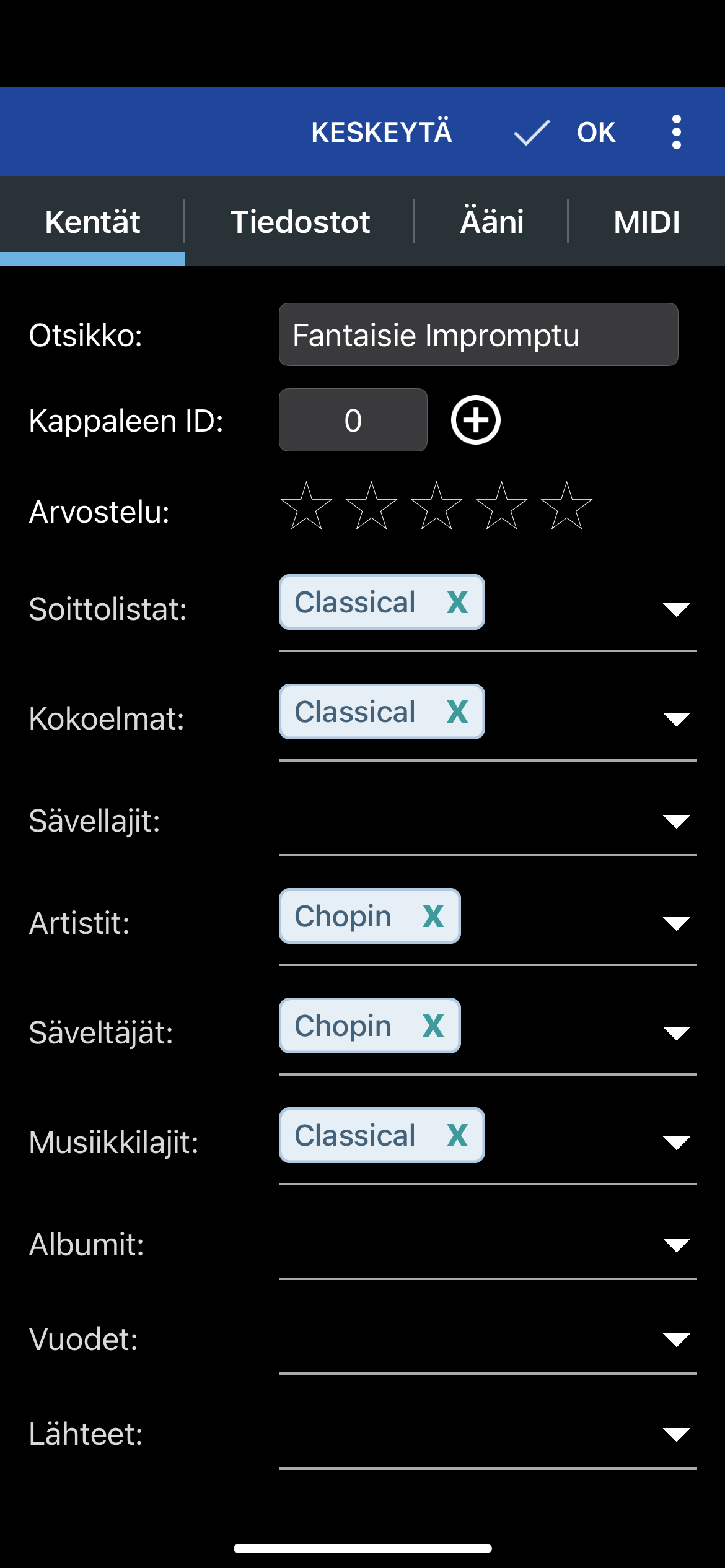Screen dimensions: 725x1568
Task: Set rating to one star
Action: tap(306, 506)
